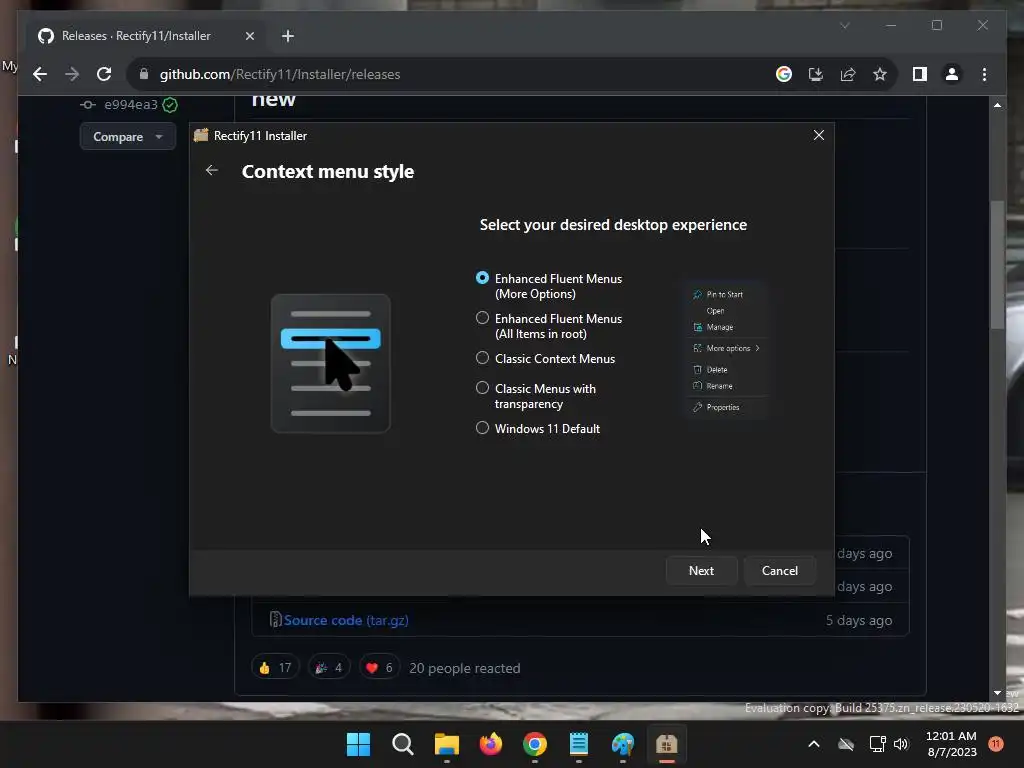
Task: Open notification badge showing 11
Action: pos(996,744)
